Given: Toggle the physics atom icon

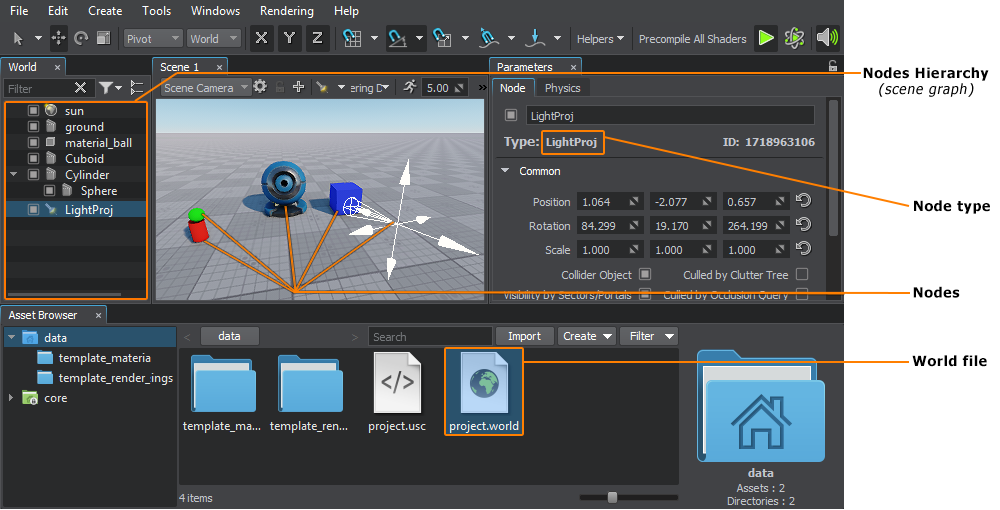Looking at the screenshot, I should pyautogui.click(x=795, y=38).
